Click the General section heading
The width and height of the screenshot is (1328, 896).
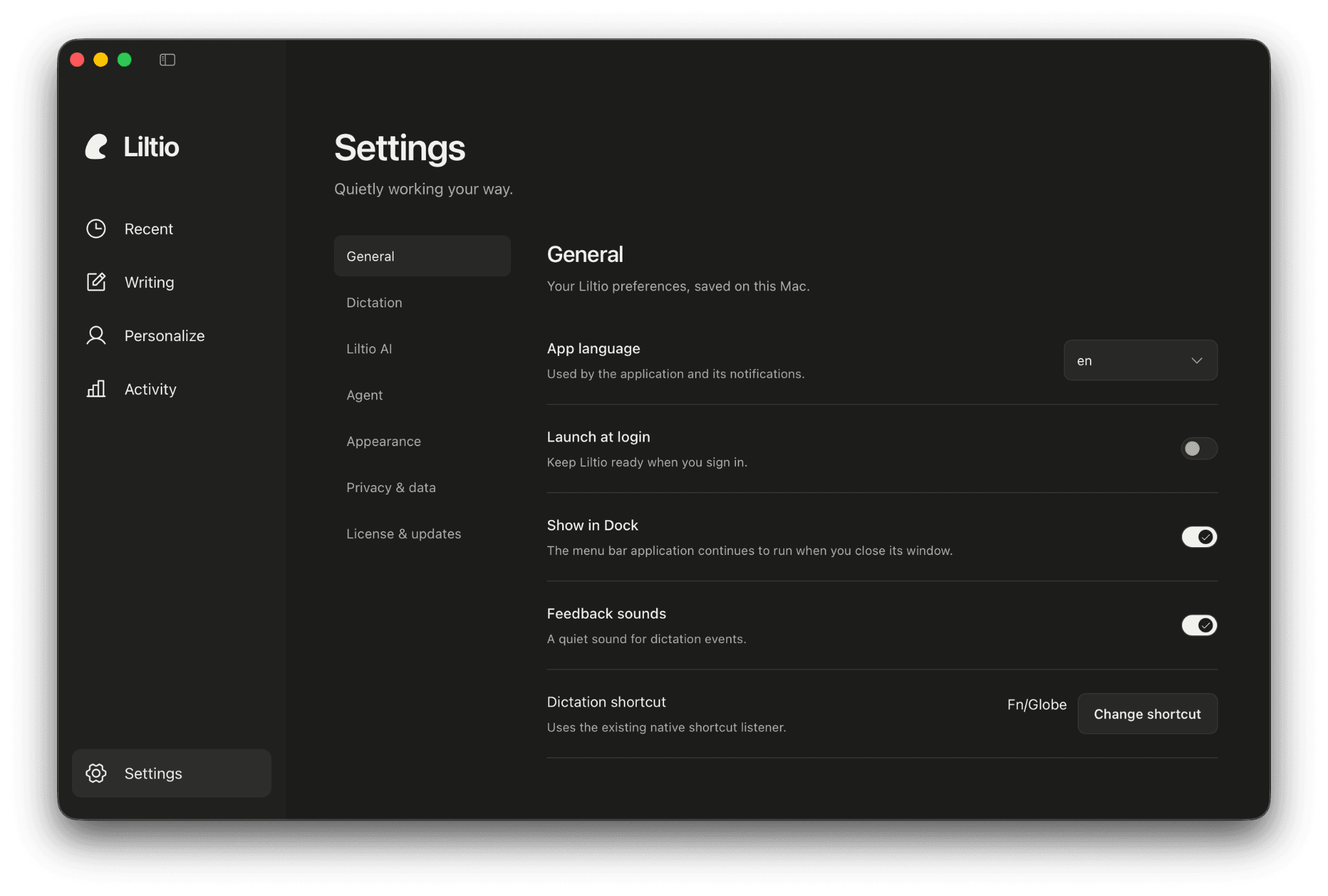(585, 254)
